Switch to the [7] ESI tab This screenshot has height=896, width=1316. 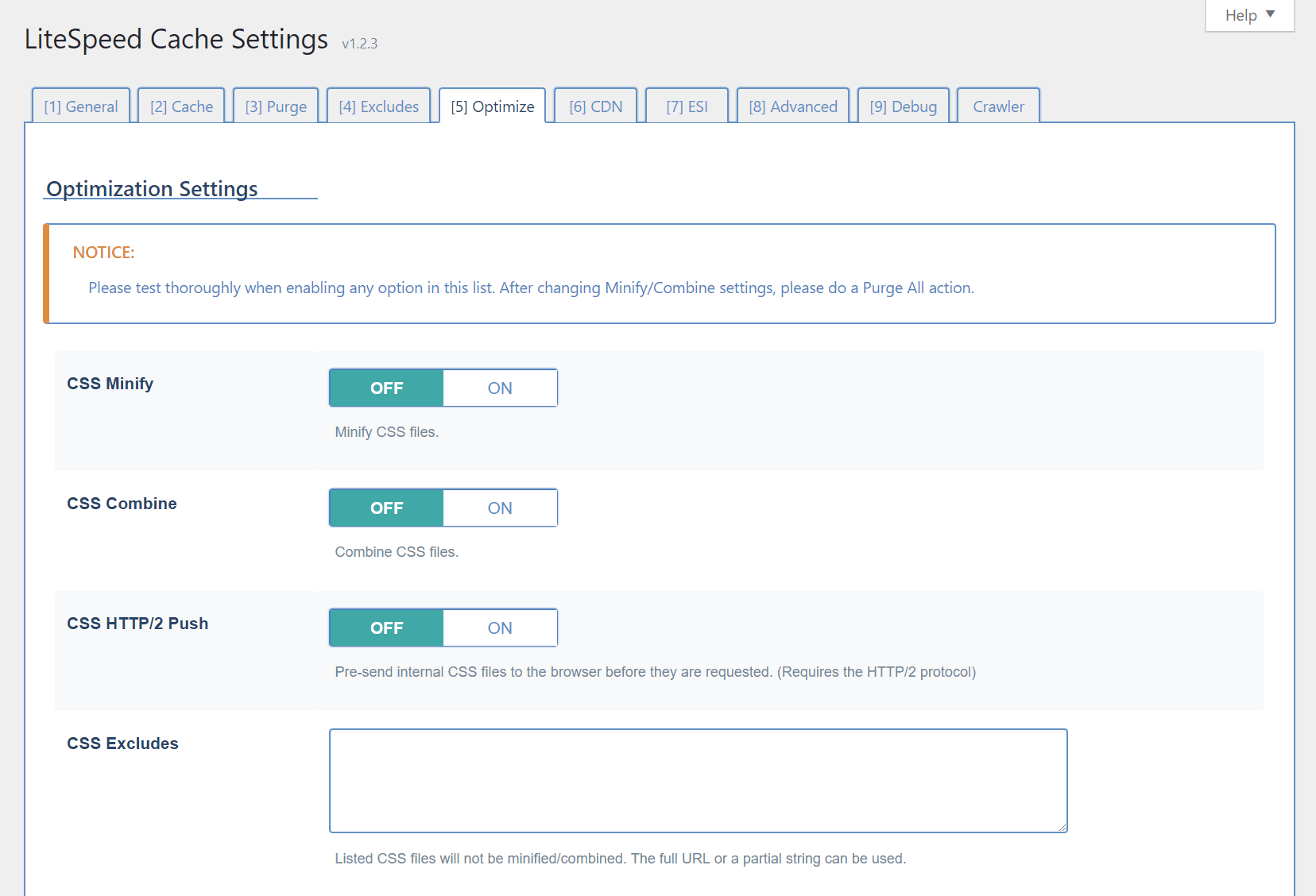pyautogui.click(x=687, y=106)
